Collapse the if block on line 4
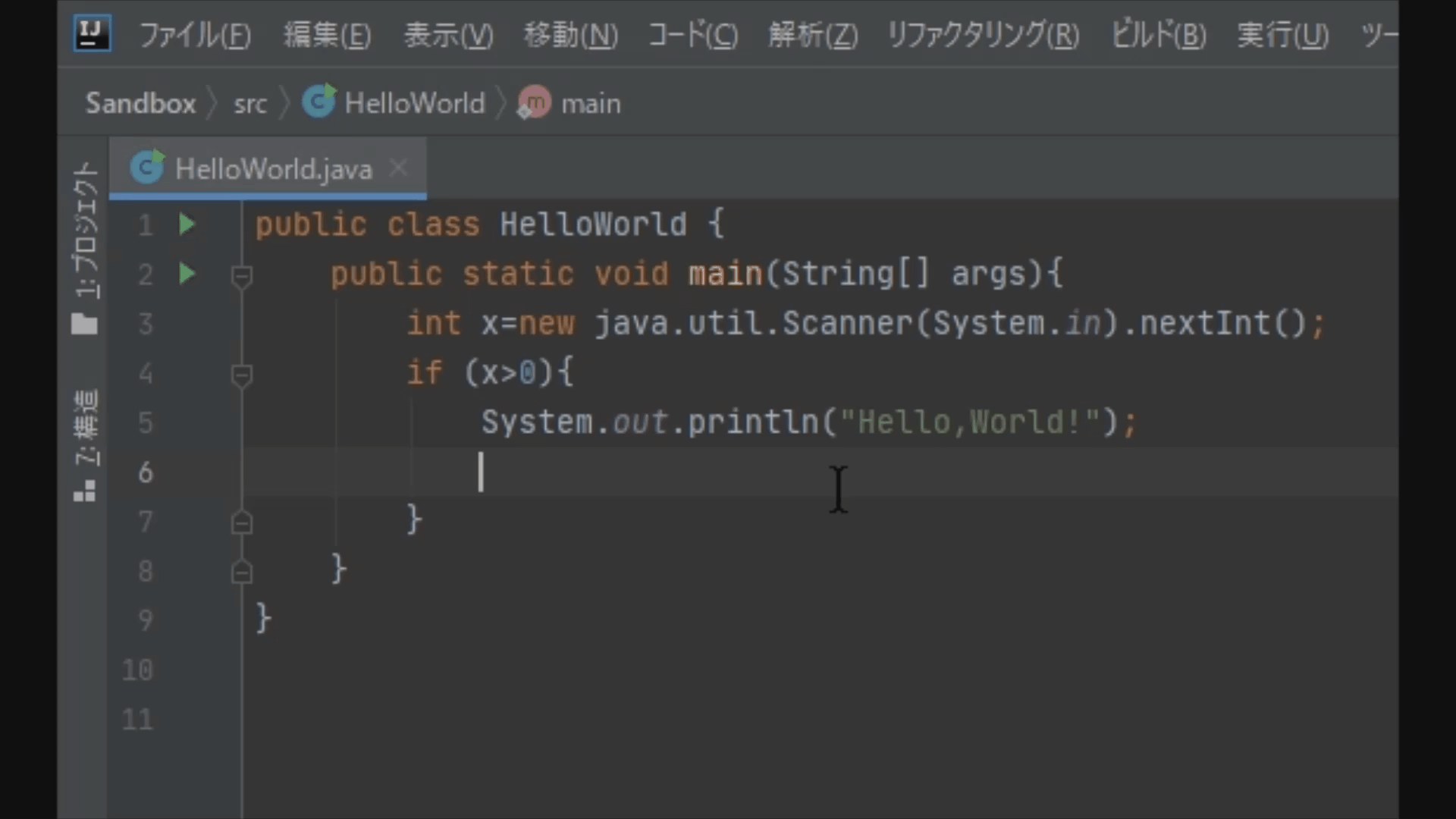The height and width of the screenshot is (819, 1456). tap(240, 372)
